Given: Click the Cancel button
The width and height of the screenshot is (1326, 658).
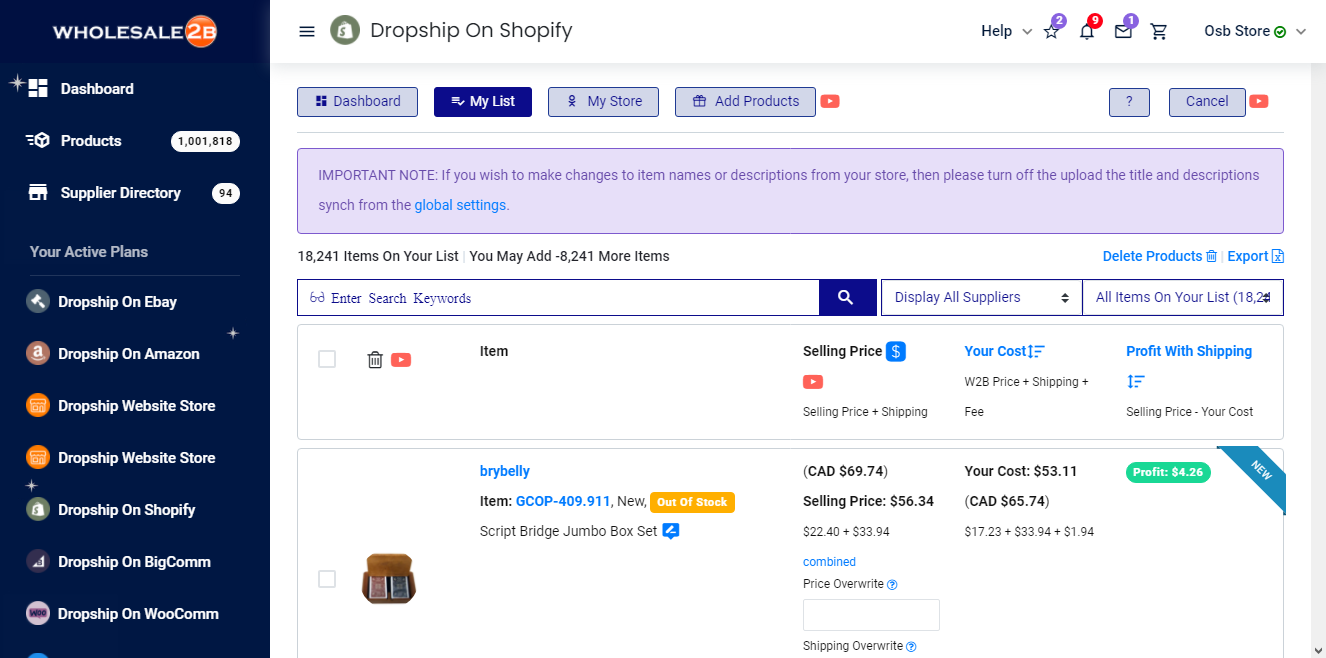Looking at the screenshot, I should (1207, 102).
